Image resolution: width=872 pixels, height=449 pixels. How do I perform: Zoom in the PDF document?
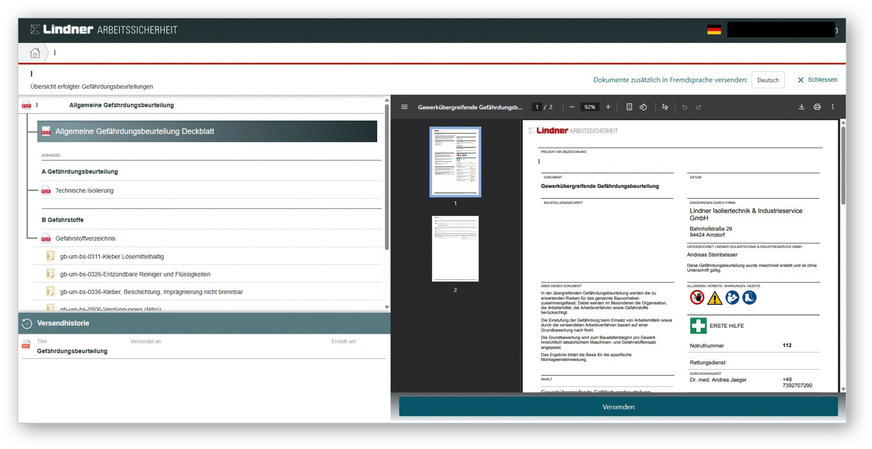click(608, 107)
